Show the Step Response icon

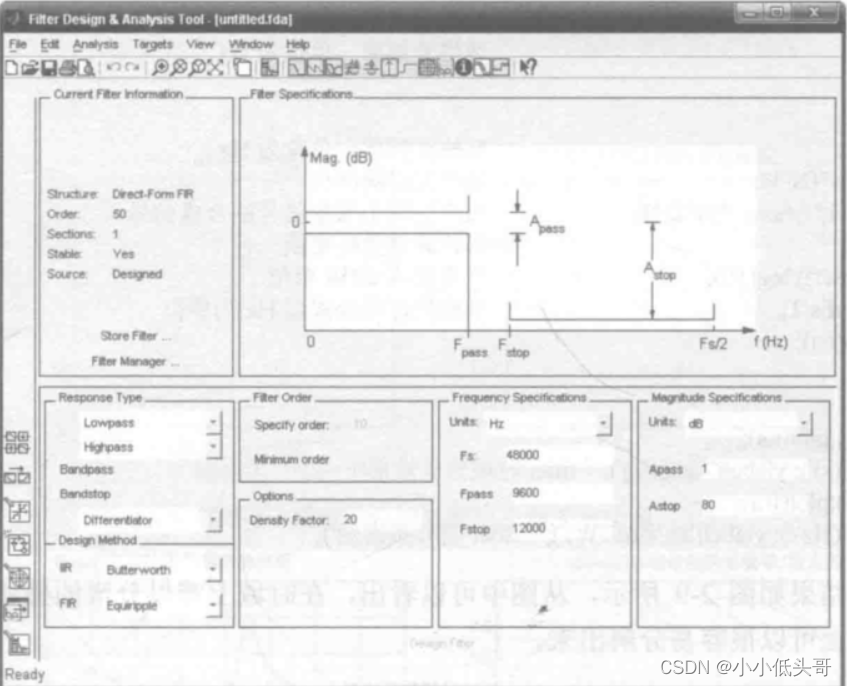pyautogui.click(x=408, y=68)
